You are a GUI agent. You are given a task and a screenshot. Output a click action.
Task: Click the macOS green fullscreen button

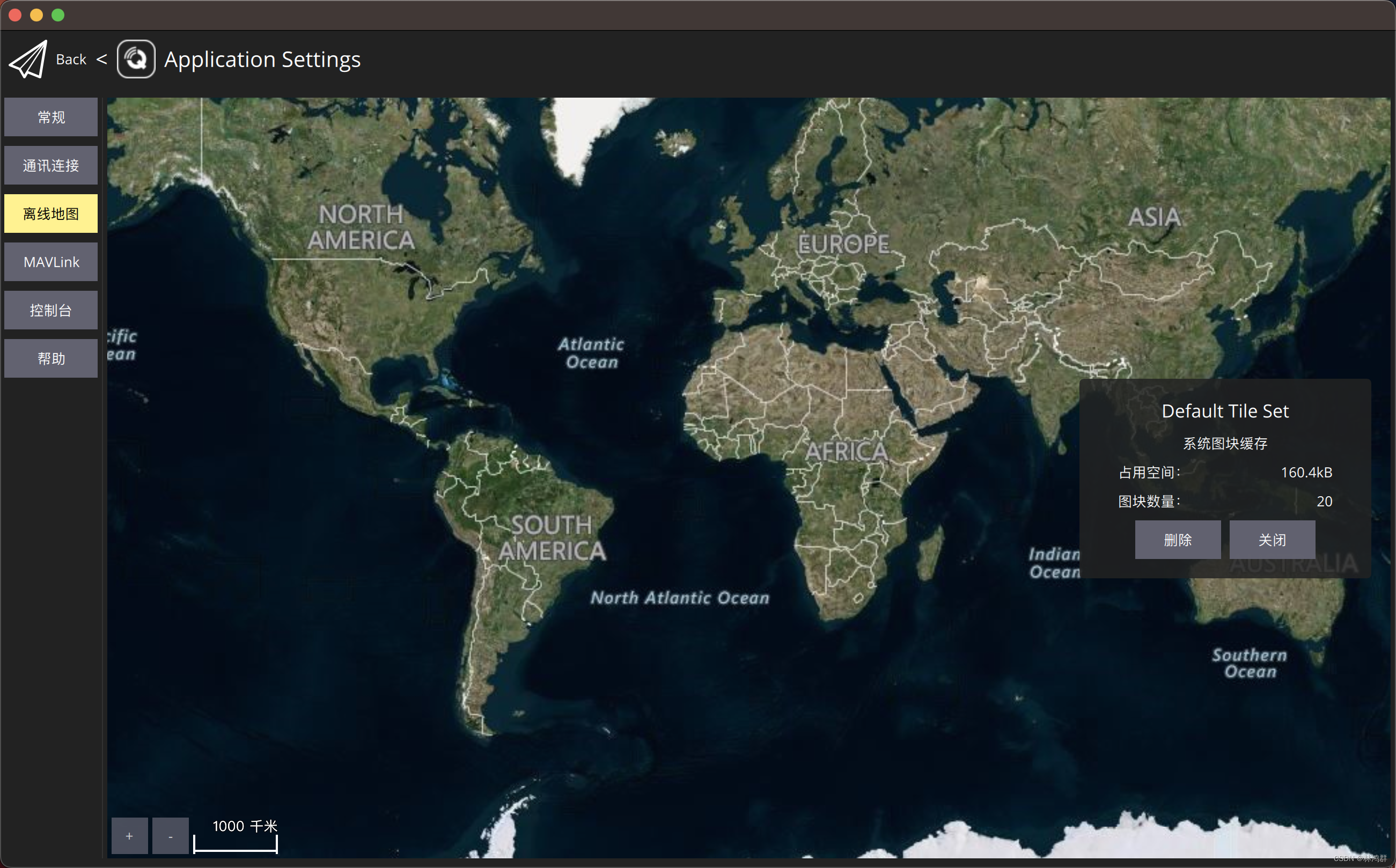click(58, 15)
